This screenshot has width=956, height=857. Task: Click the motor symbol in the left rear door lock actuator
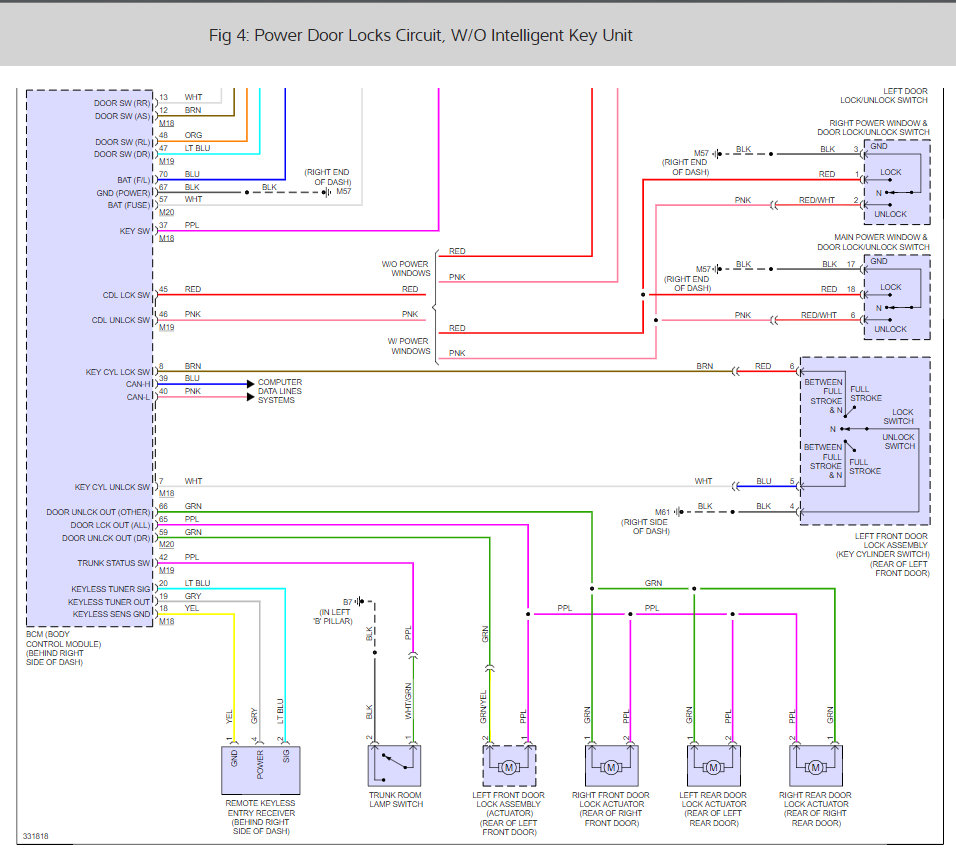tap(713, 767)
